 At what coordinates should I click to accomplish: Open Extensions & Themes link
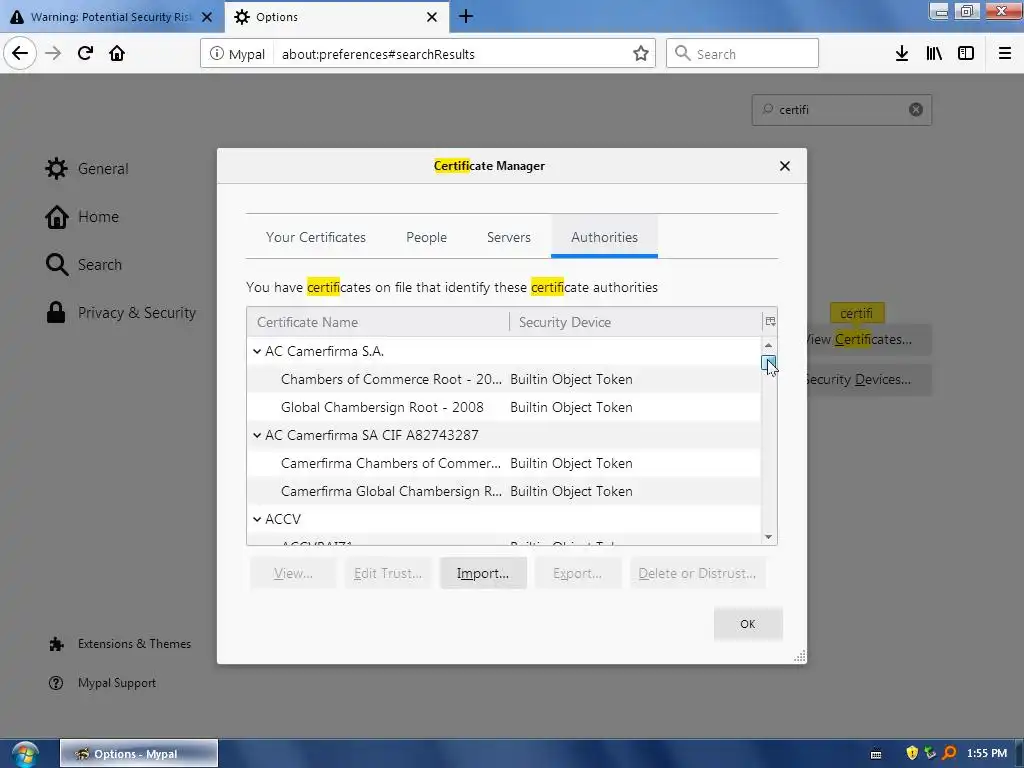click(x=120, y=644)
